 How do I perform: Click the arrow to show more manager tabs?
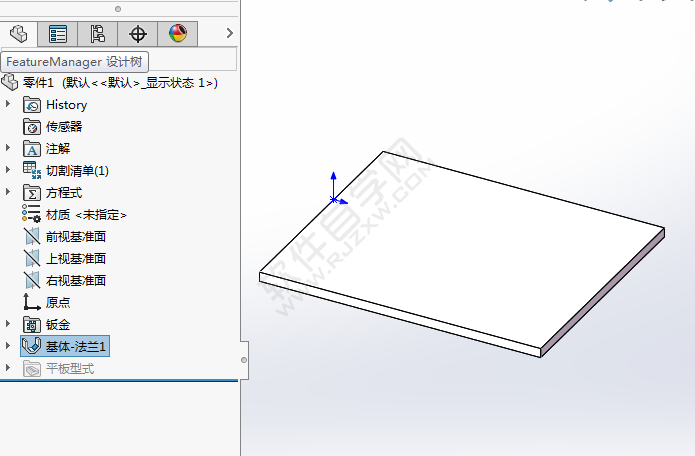(x=229, y=34)
